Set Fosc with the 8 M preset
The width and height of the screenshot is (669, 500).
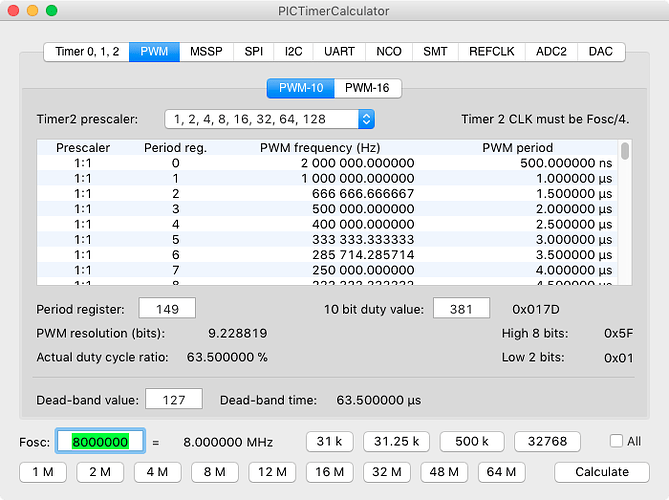(x=215, y=471)
